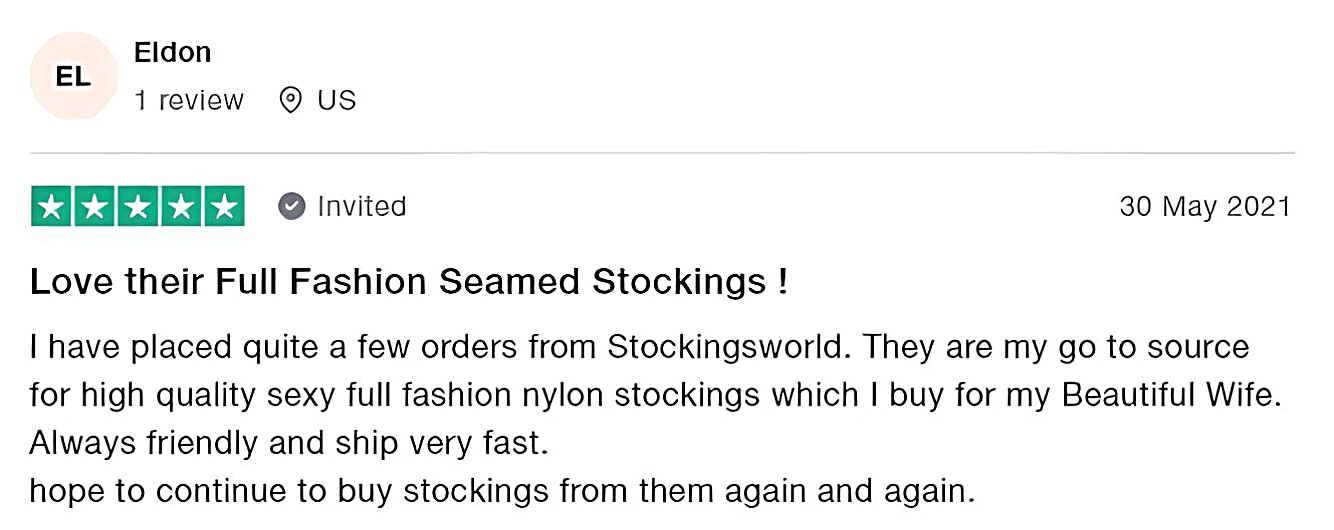Click the third green rating star
Screen dimensions: 1334x530
[x=138, y=206]
